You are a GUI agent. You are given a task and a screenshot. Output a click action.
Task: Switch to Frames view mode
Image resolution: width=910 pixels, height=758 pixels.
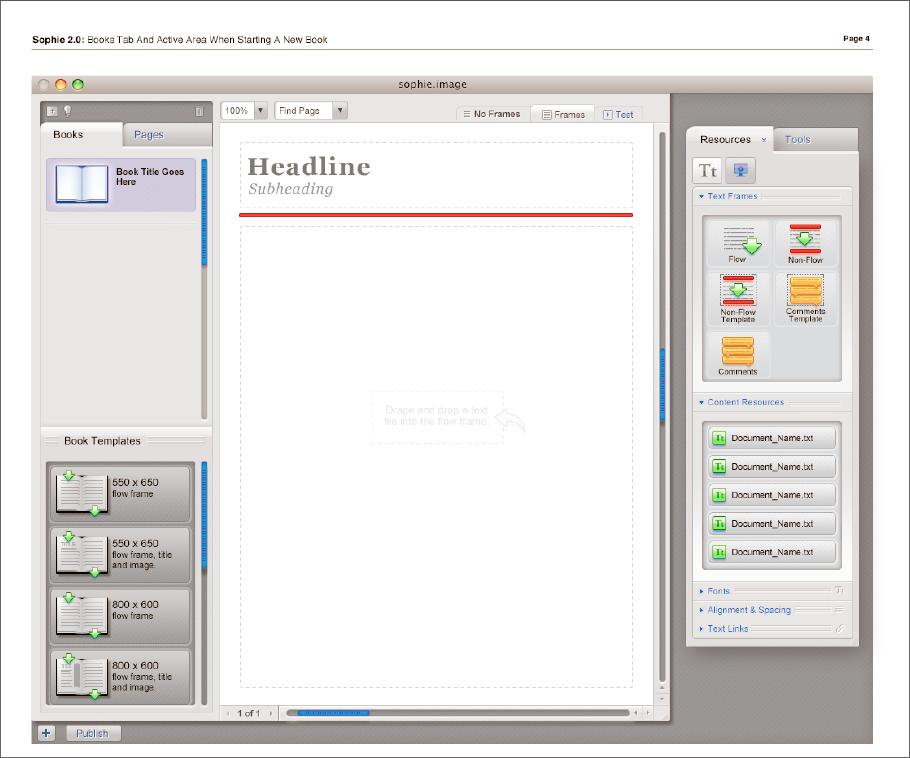(x=563, y=114)
